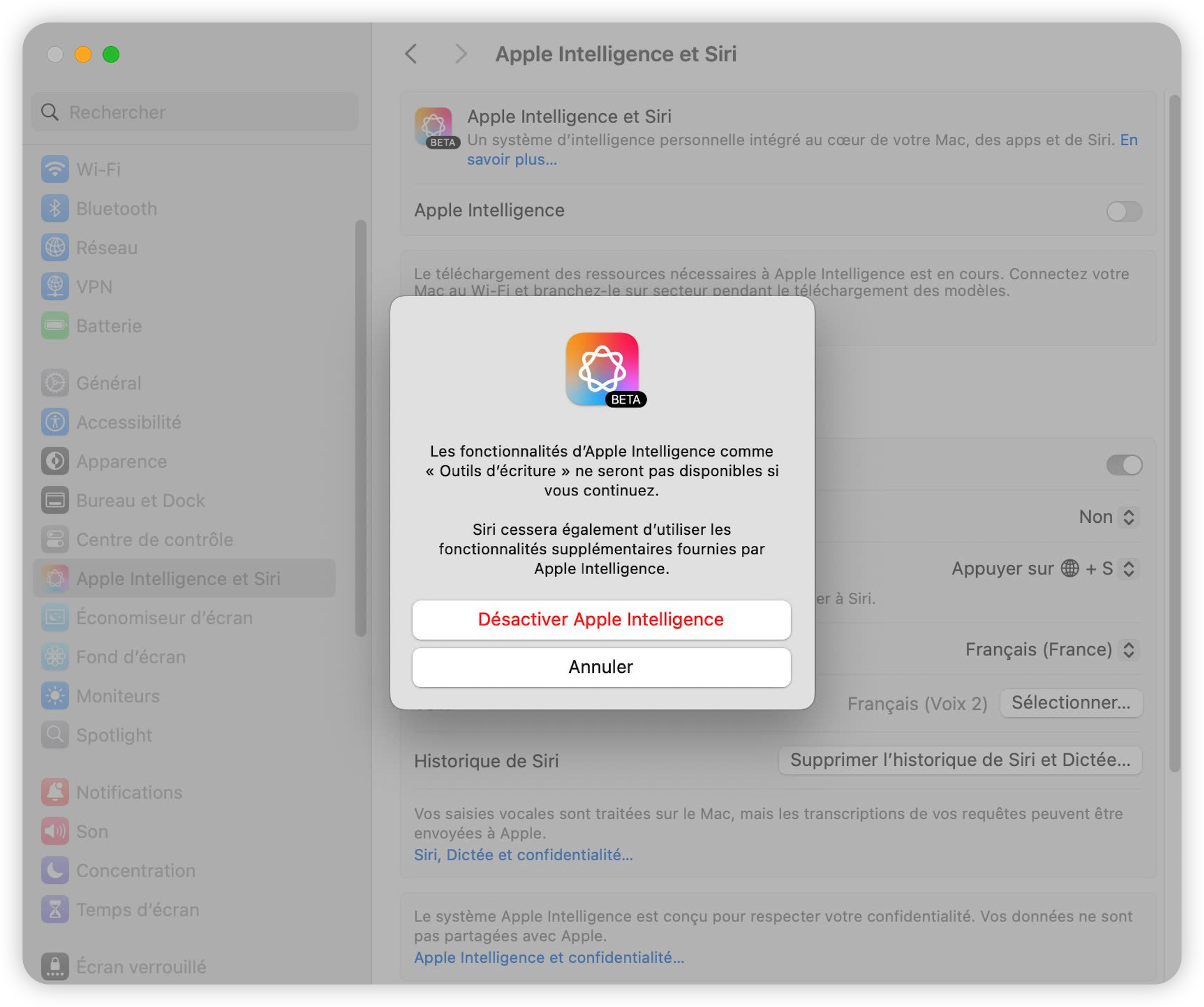Click Supprimer l'historique de Siri et Dictée…

point(960,760)
